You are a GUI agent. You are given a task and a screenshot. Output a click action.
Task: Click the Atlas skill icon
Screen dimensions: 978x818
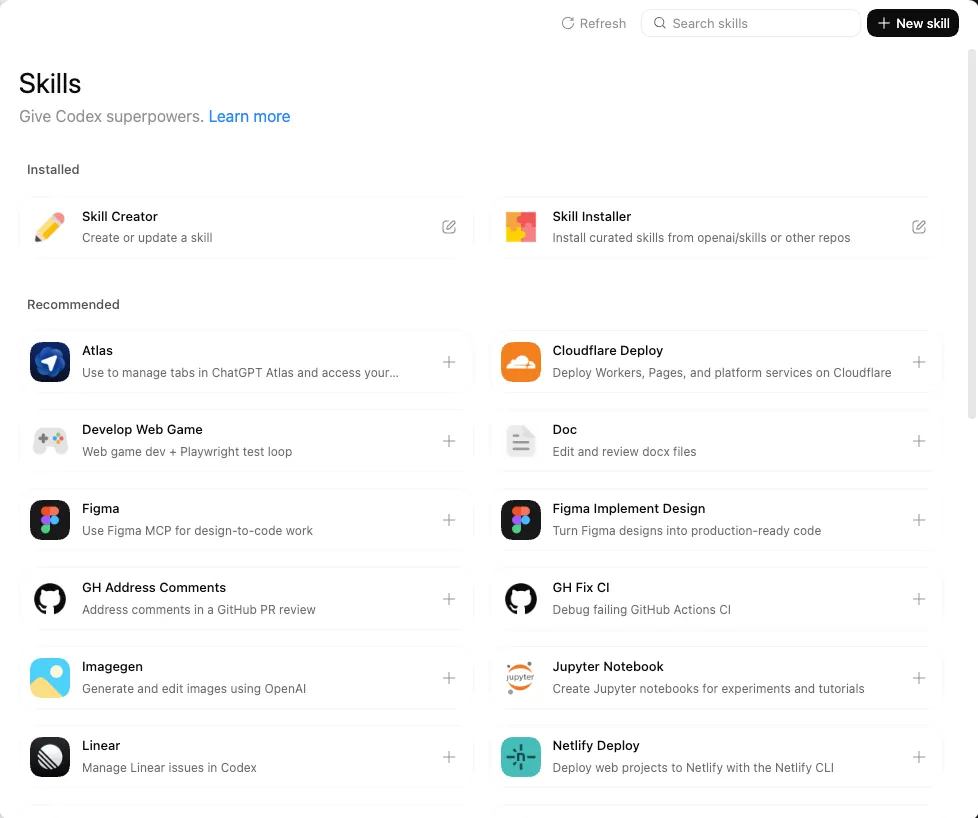pos(50,362)
